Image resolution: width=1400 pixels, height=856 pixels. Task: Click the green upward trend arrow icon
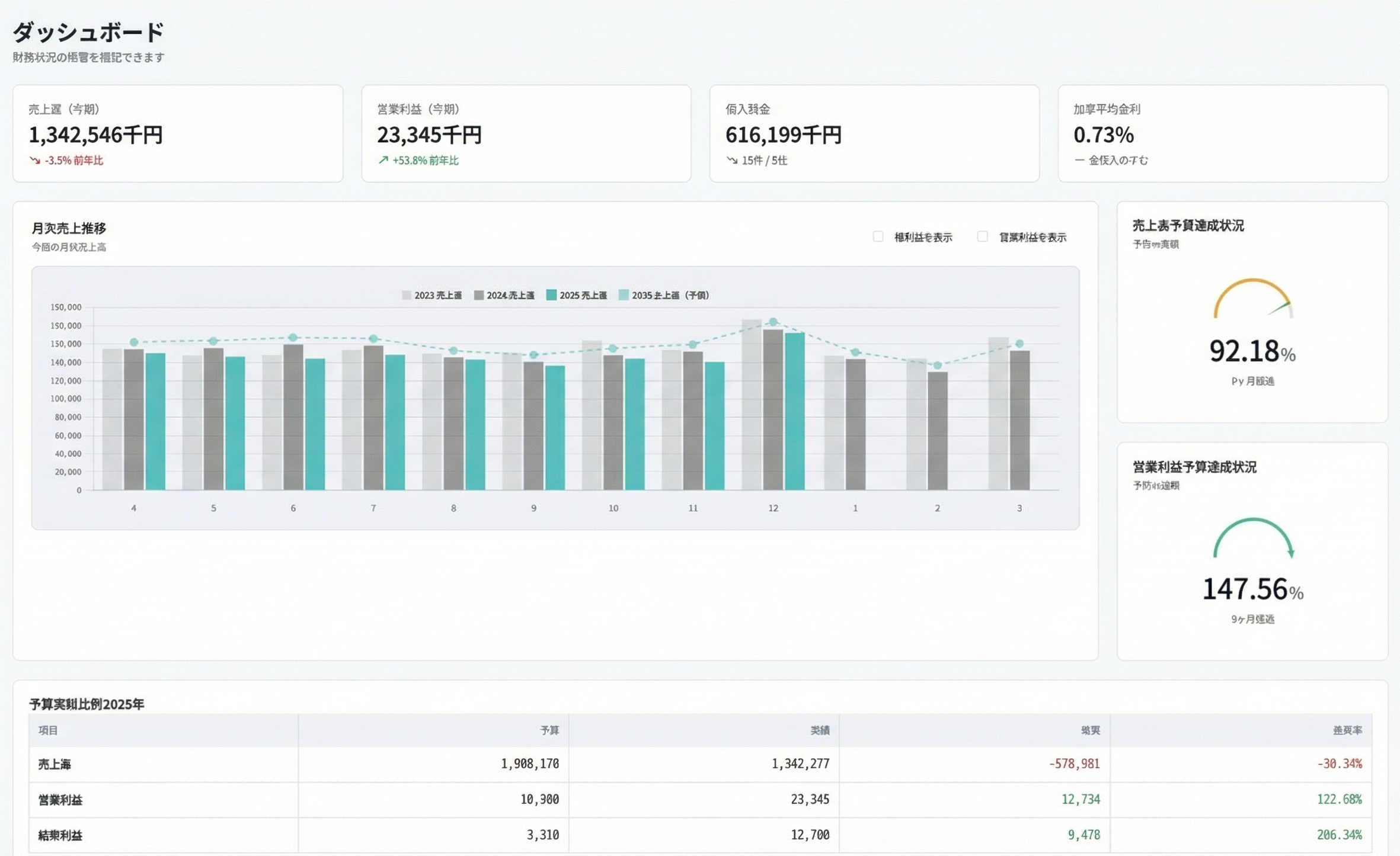tap(383, 161)
